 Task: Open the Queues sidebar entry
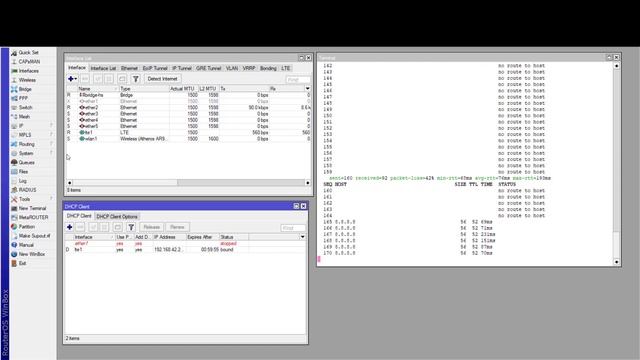tap(27, 162)
